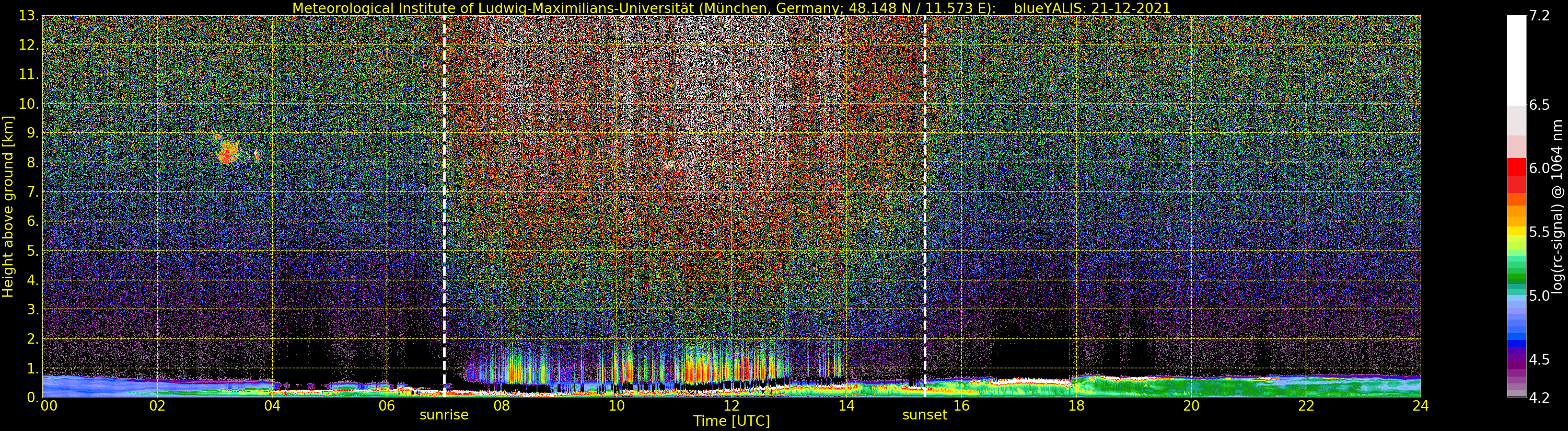This screenshot has width=1568, height=431.
Task: Click the 12 tick on time axis
Action: click(731, 406)
